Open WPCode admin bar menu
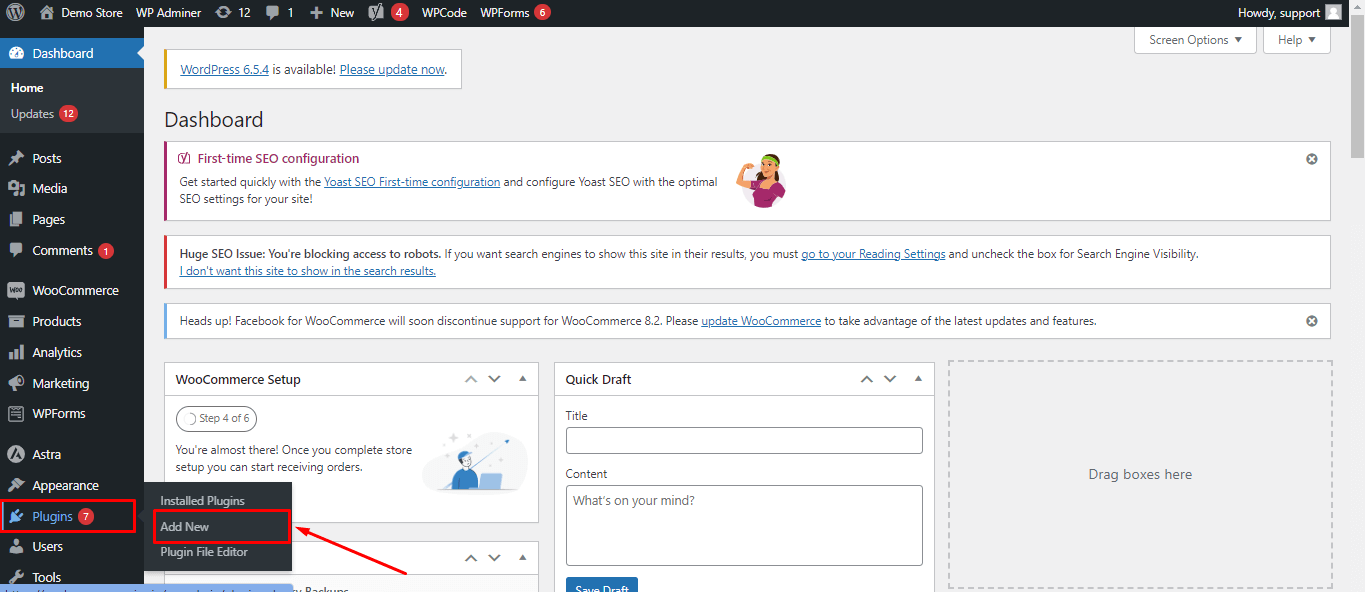1365x592 pixels. point(444,13)
